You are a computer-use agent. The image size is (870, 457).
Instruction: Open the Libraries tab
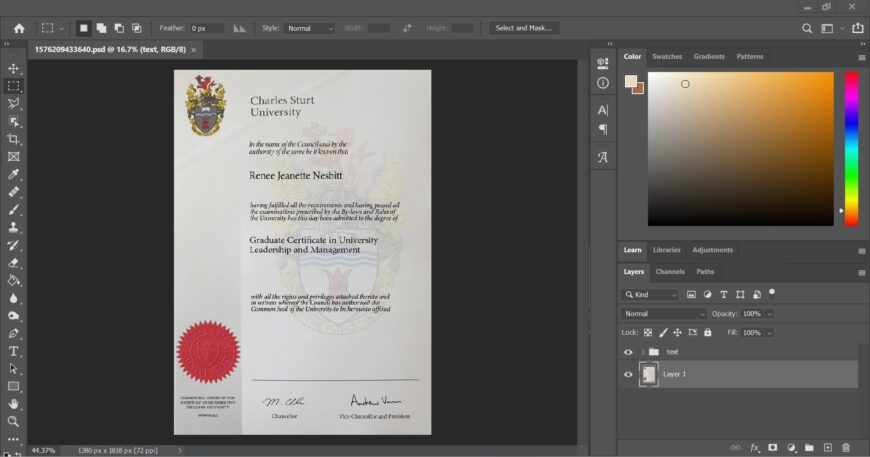coord(666,250)
